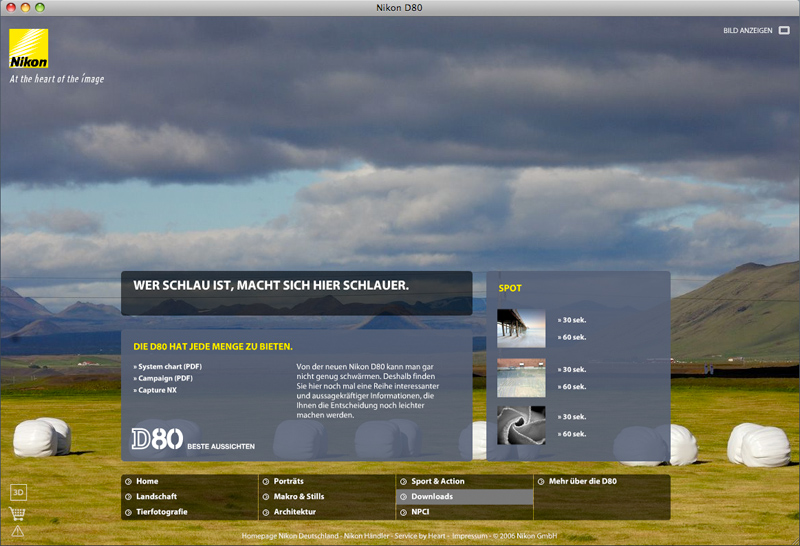Minimize the Nikon D80 window

tap(25, 7)
